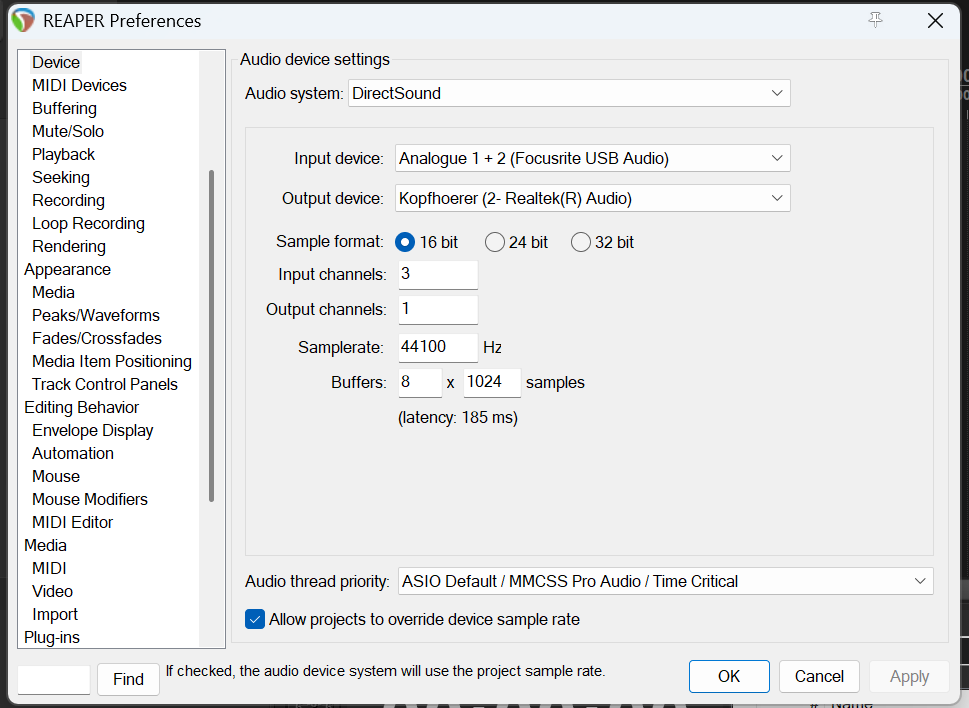Screen dimensions: 969x708
Task: Click the OK button
Action: pyautogui.click(x=729, y=676)
